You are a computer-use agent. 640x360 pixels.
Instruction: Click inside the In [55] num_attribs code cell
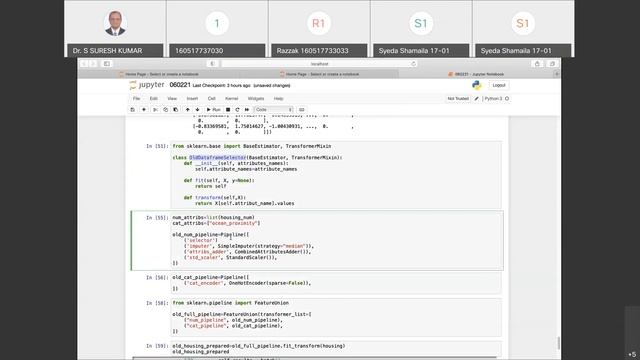[337, 240]
